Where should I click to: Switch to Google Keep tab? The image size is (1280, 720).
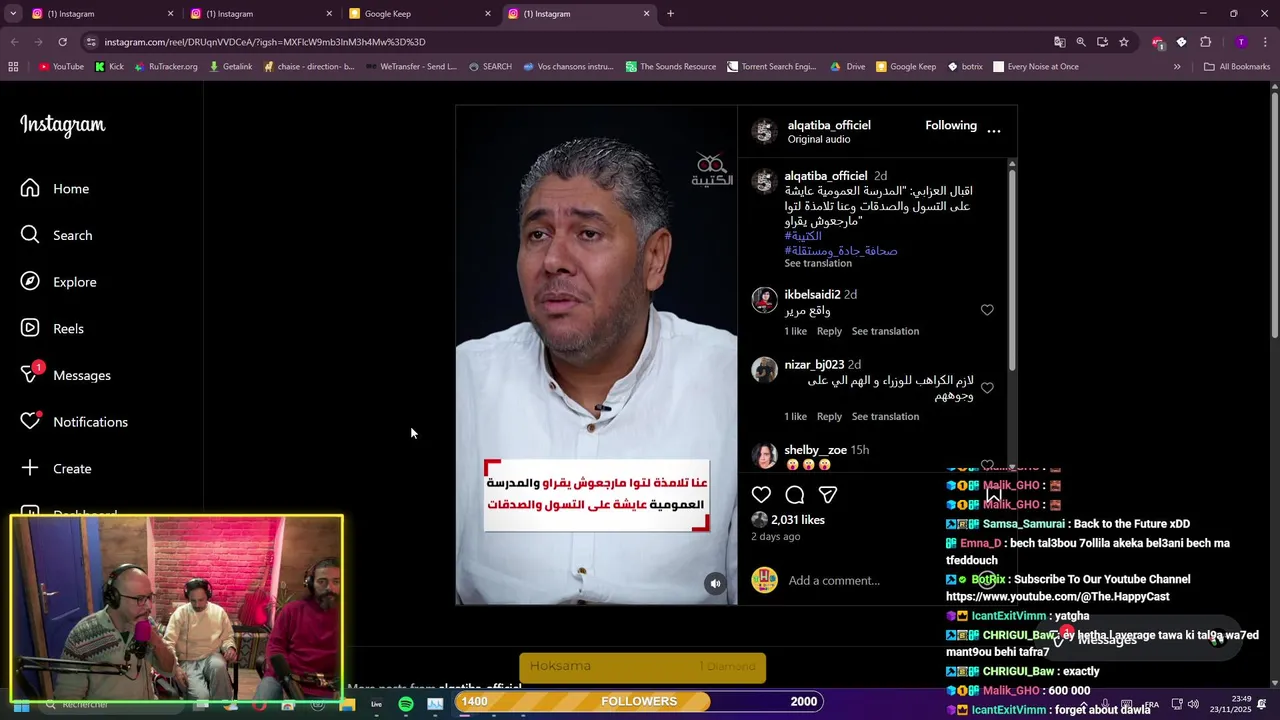418,14
